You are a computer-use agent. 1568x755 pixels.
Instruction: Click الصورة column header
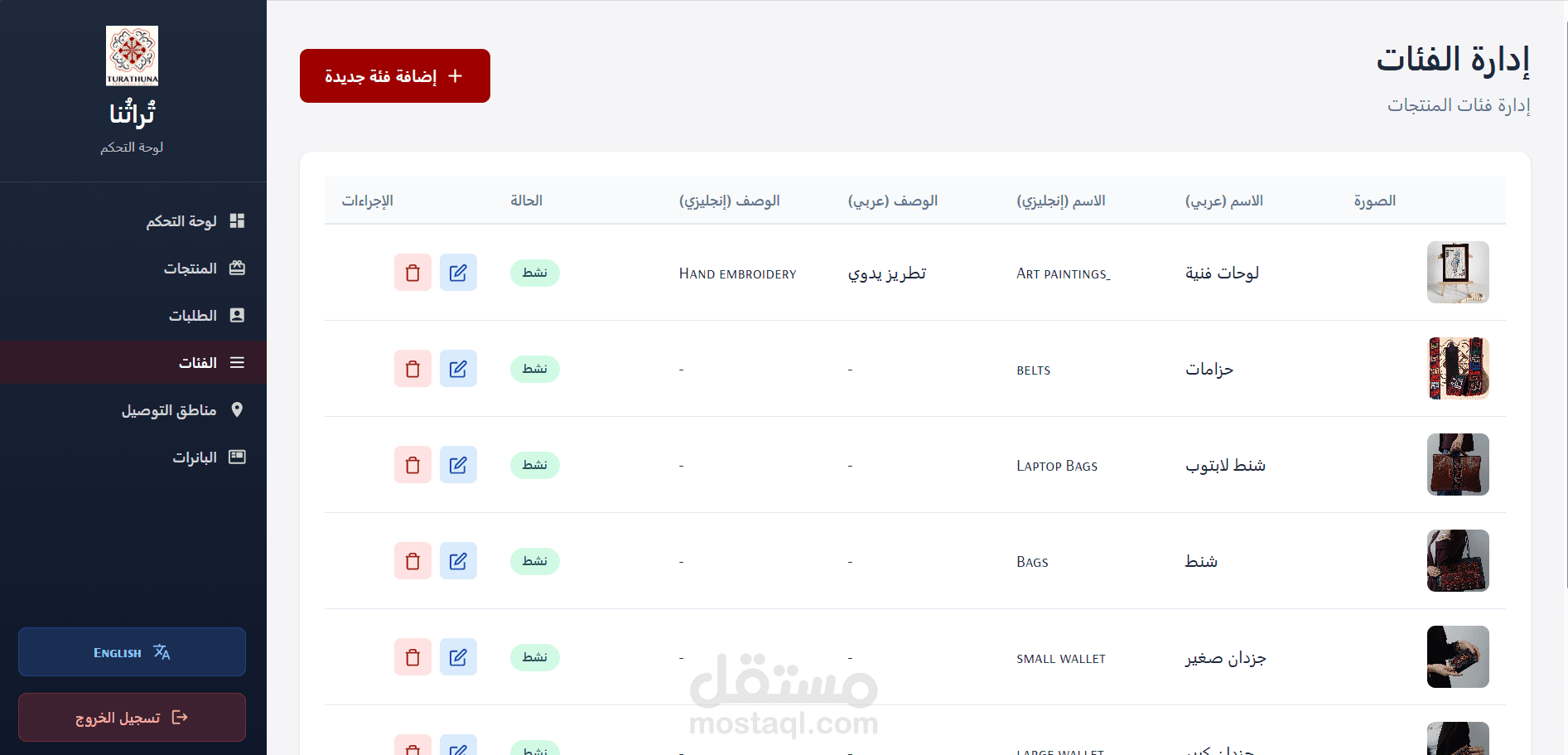[x=1375, y=201]
